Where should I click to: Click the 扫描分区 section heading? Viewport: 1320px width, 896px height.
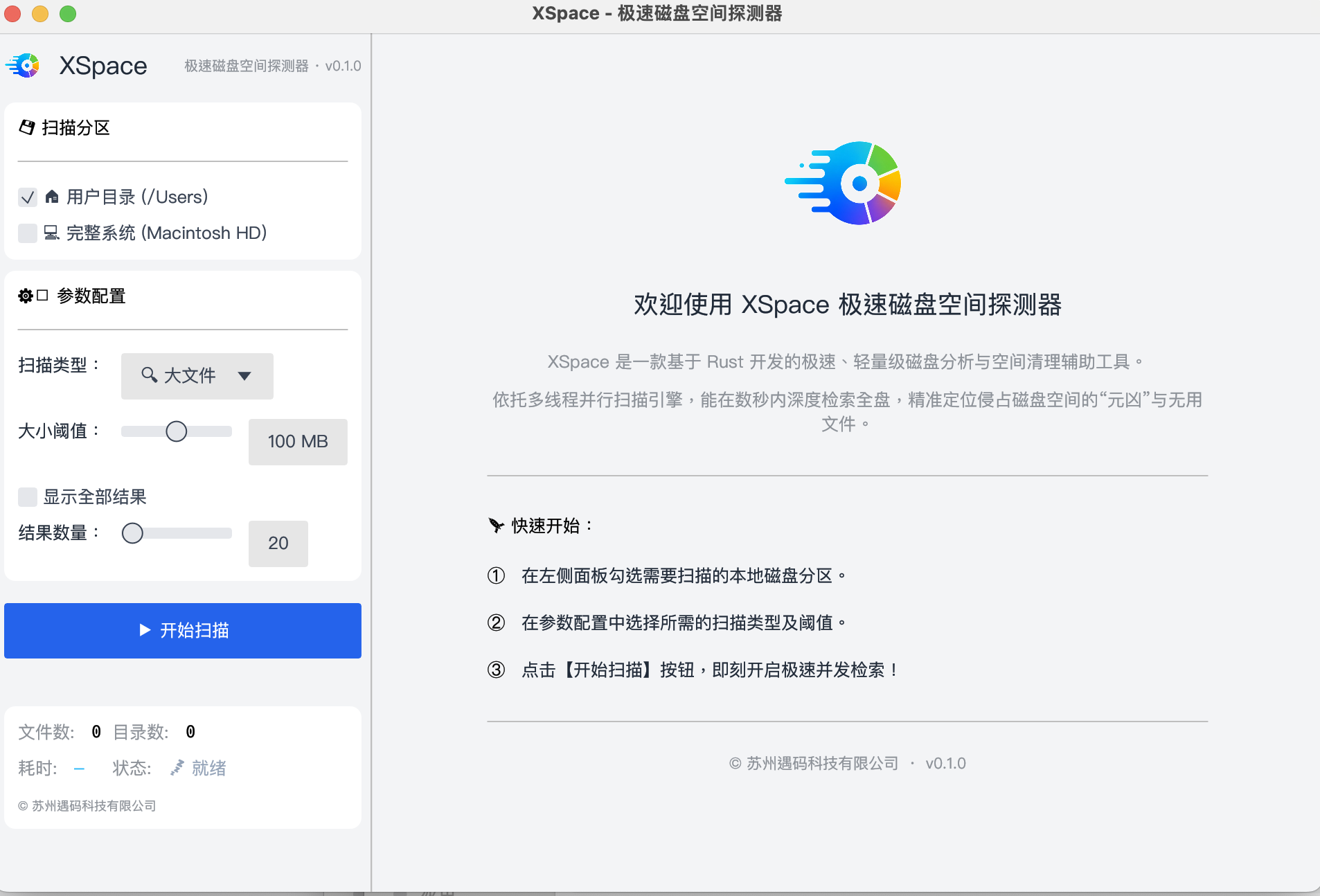point(76,127)
